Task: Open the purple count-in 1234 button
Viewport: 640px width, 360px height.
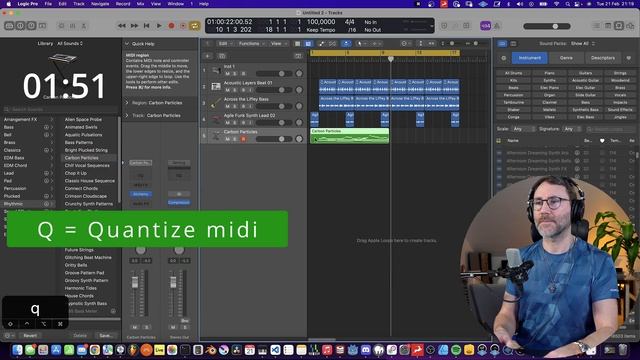Action: tap(485, 26)
